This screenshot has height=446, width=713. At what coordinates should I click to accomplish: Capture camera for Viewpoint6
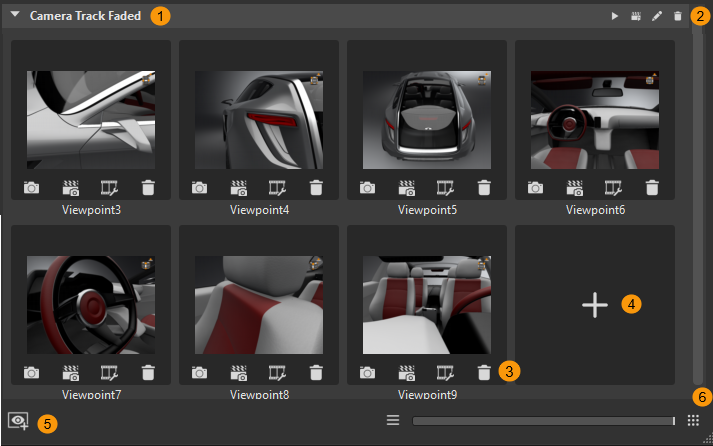(535, 187)
